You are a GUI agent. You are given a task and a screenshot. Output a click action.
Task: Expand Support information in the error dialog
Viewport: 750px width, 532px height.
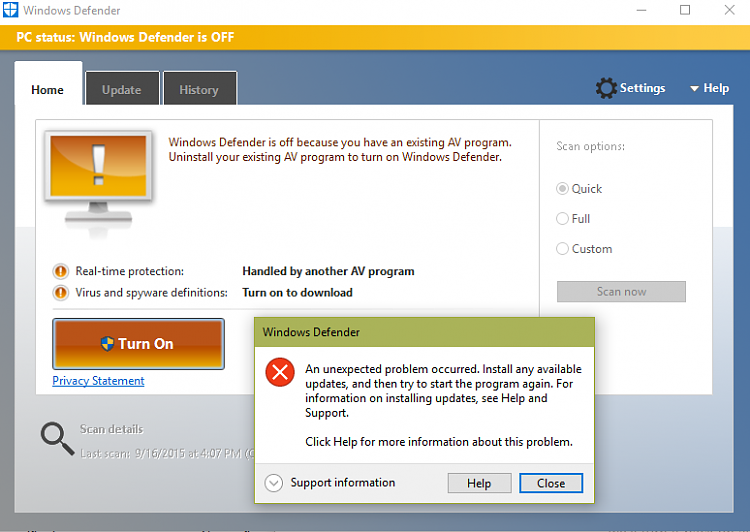click(274, 483)
